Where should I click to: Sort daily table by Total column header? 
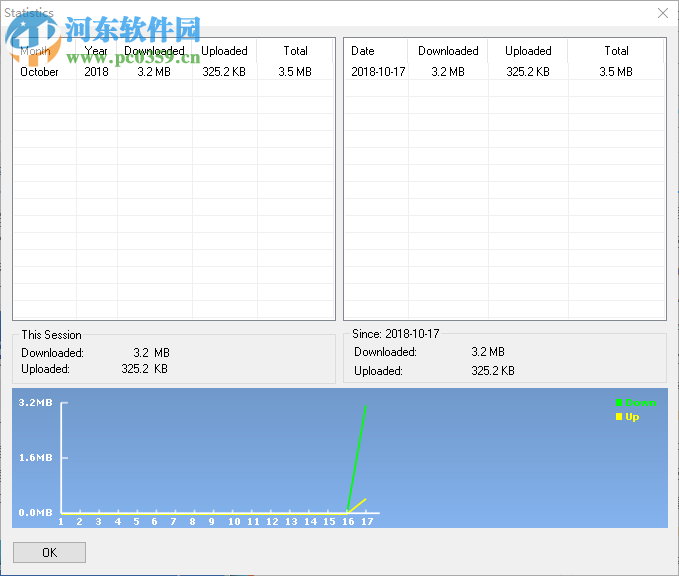[616, 51]
